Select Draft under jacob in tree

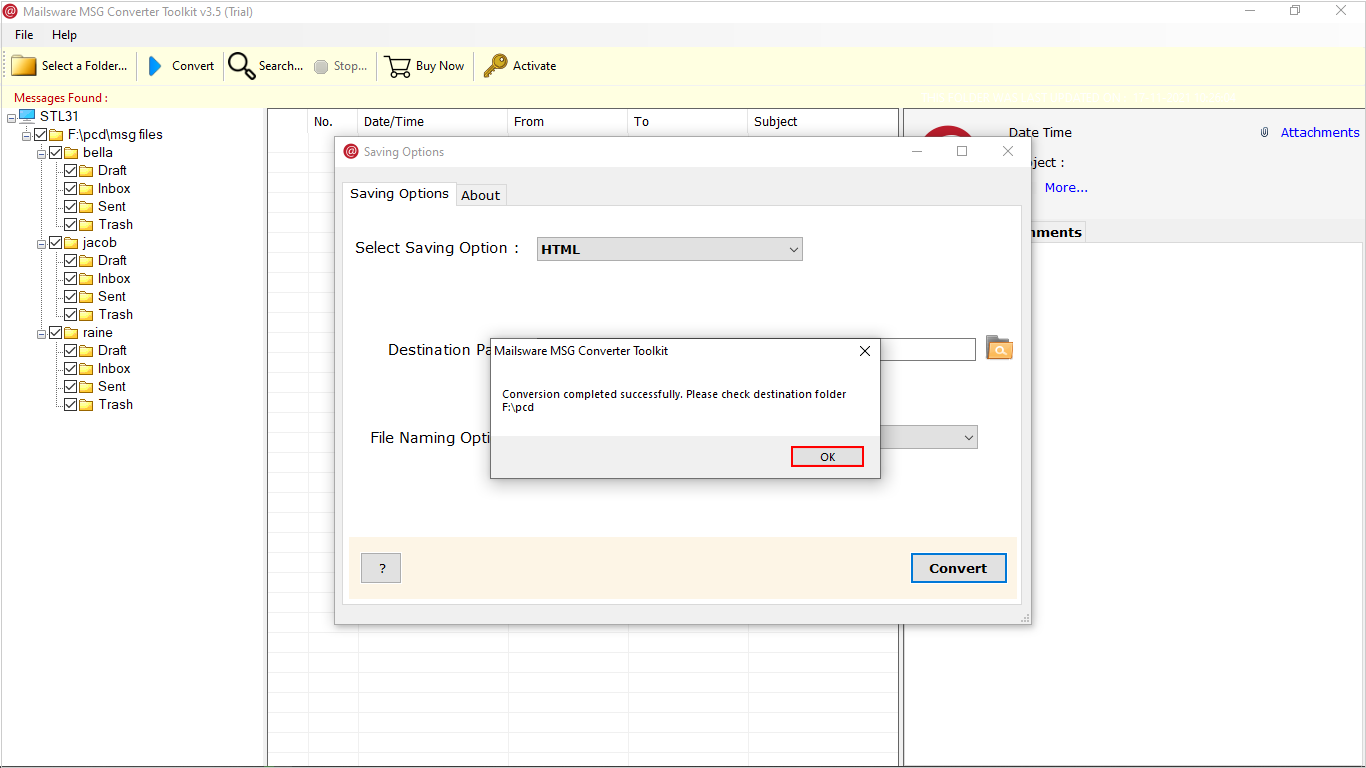(x=112, y=261)
